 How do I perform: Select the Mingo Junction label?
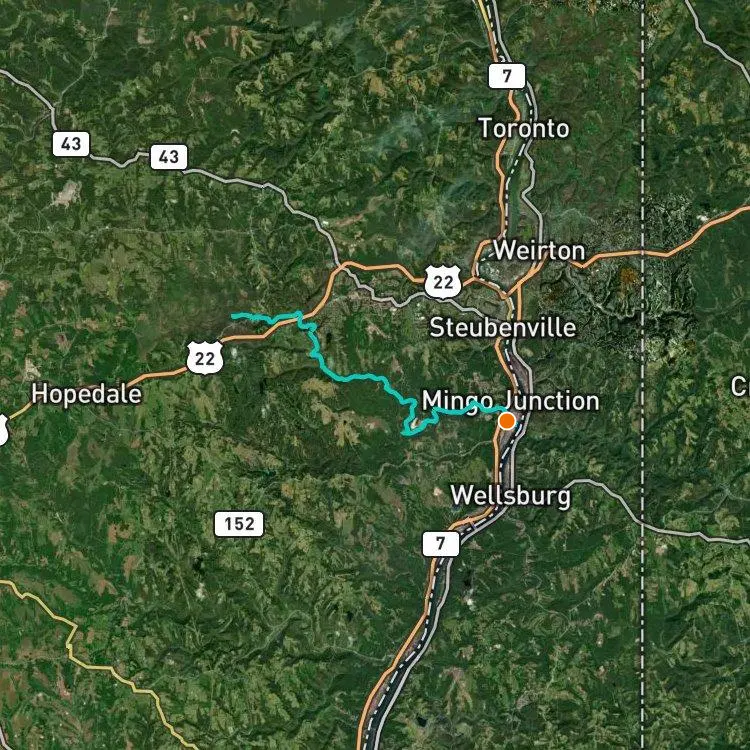coord(510,401)
